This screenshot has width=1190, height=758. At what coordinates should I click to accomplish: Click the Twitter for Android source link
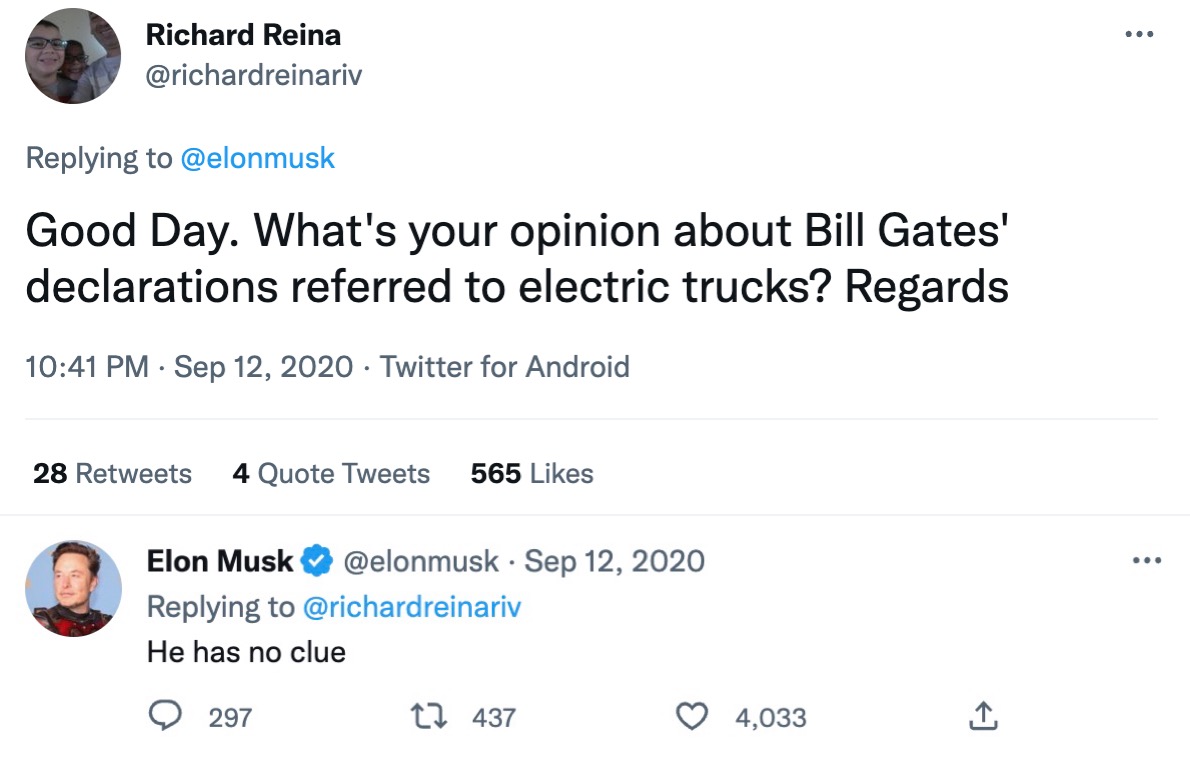[x=505, y=367]
